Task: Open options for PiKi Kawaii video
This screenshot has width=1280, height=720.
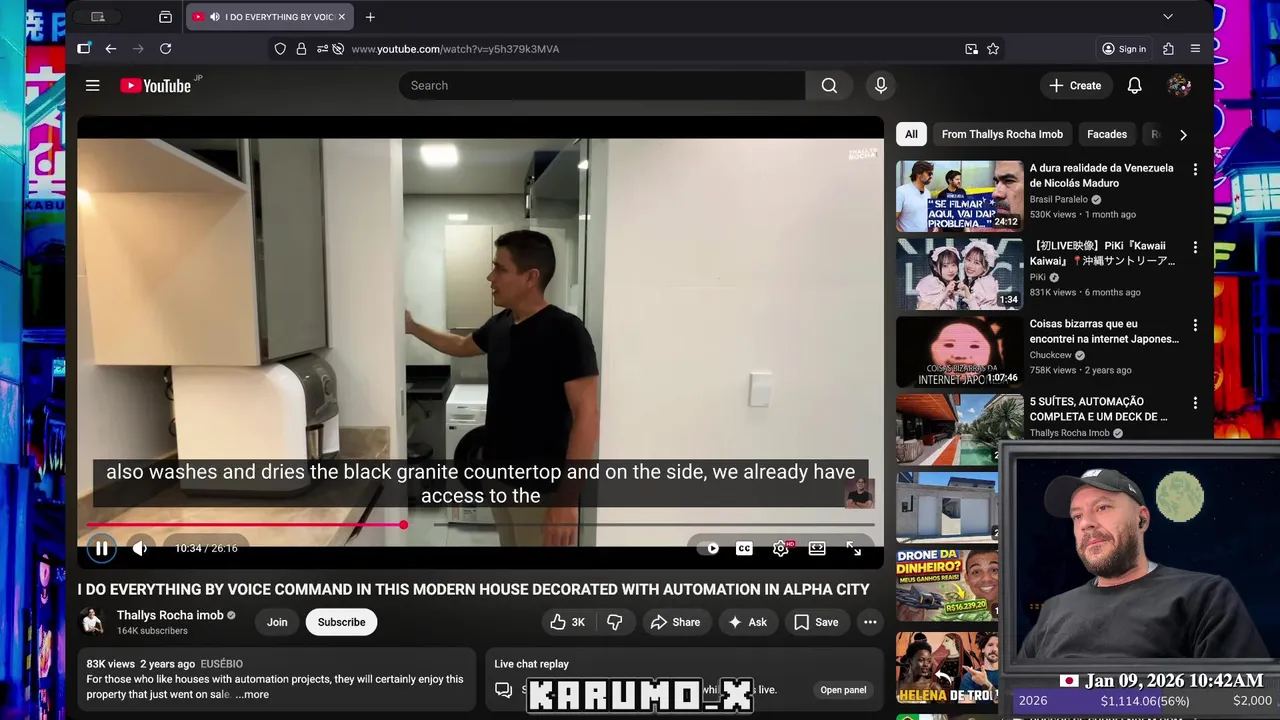Action: point(1195,248)
